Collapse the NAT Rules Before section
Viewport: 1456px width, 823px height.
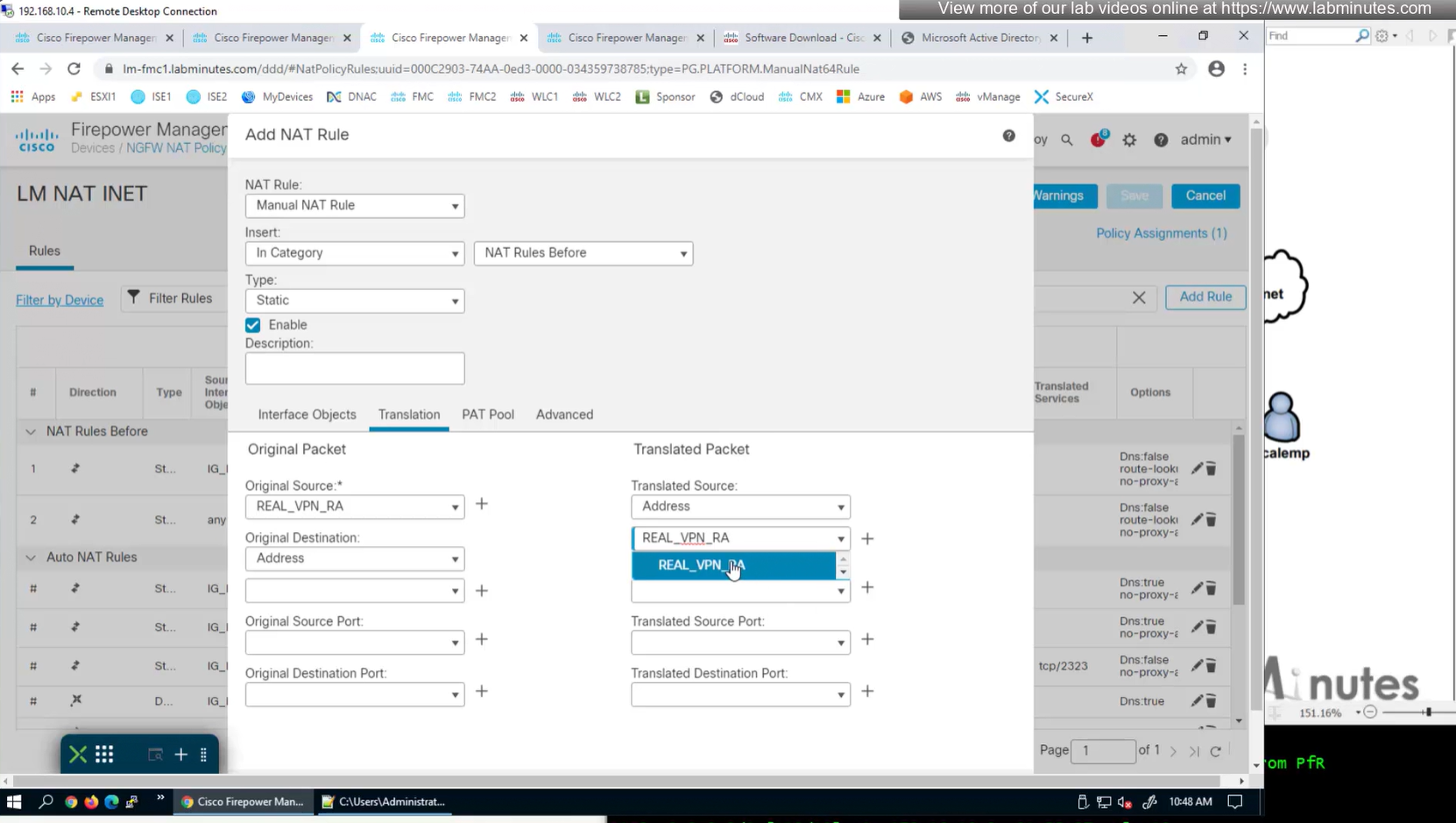click(31, 432)
